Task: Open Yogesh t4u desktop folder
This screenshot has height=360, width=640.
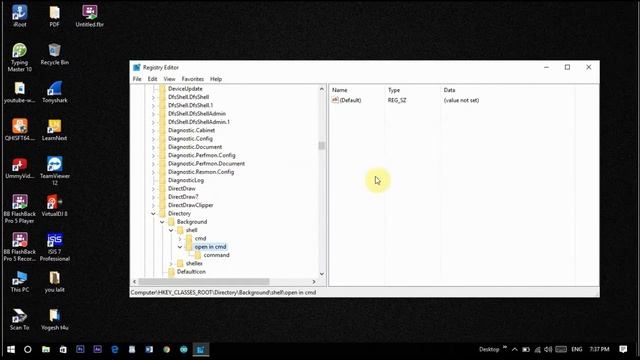Action: tap(54, 319)
